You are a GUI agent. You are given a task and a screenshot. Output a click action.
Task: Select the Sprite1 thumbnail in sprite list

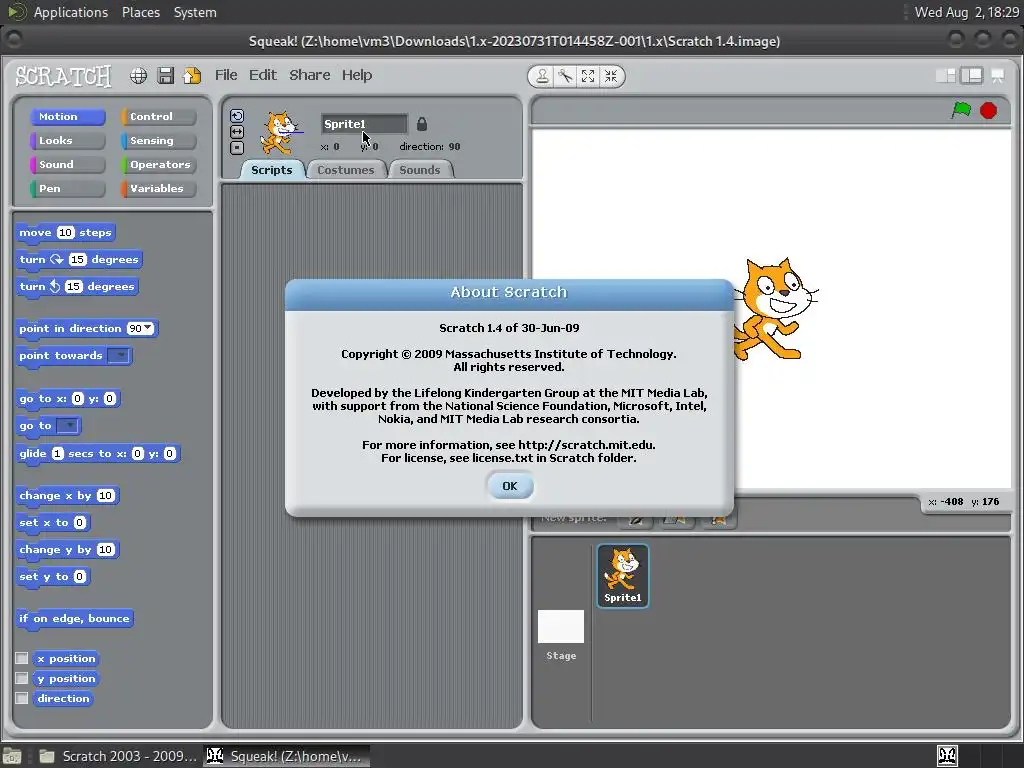pyautogui.click(x=622, y=575)
